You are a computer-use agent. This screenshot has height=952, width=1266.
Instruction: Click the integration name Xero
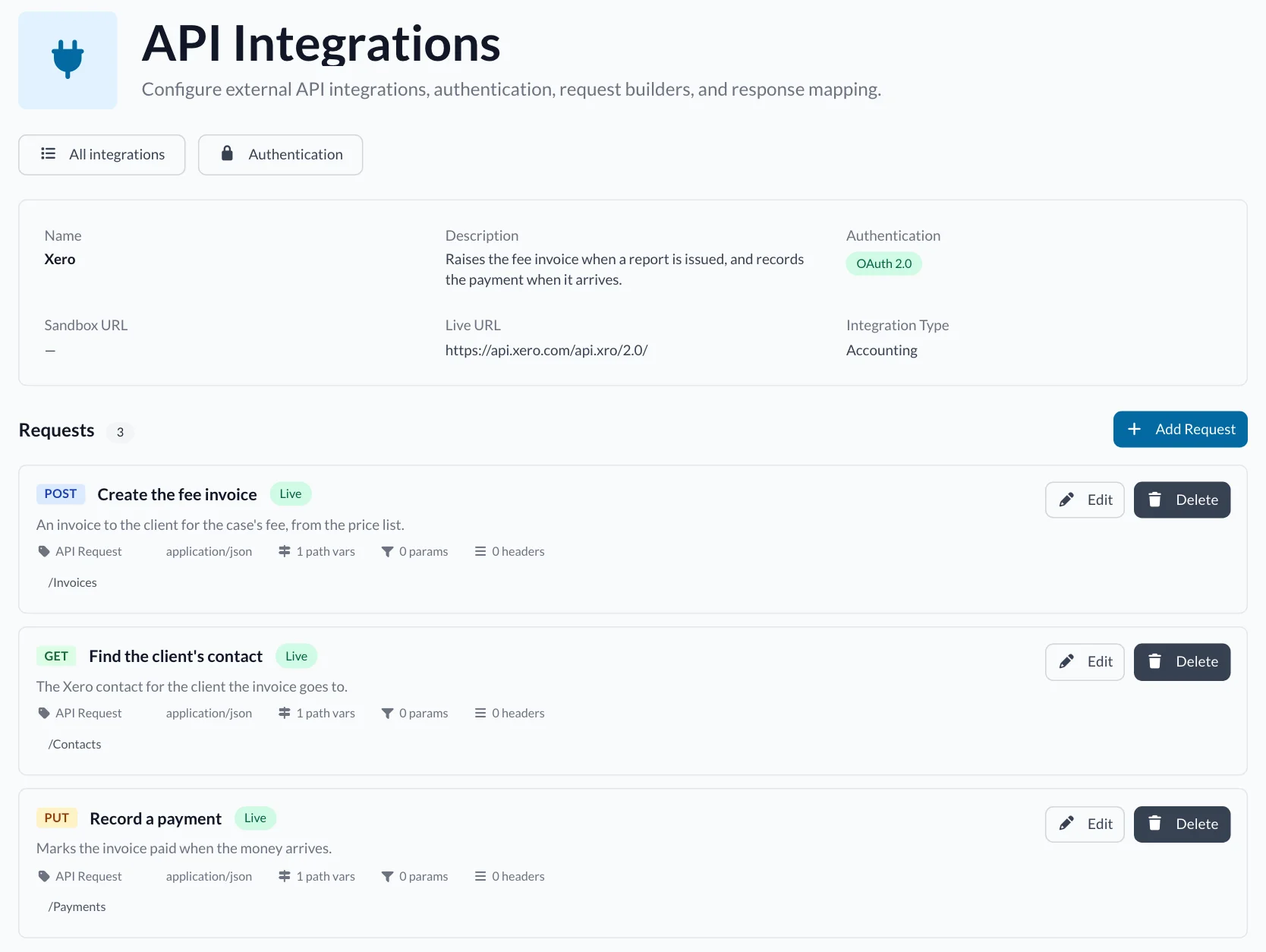(60, 259)
